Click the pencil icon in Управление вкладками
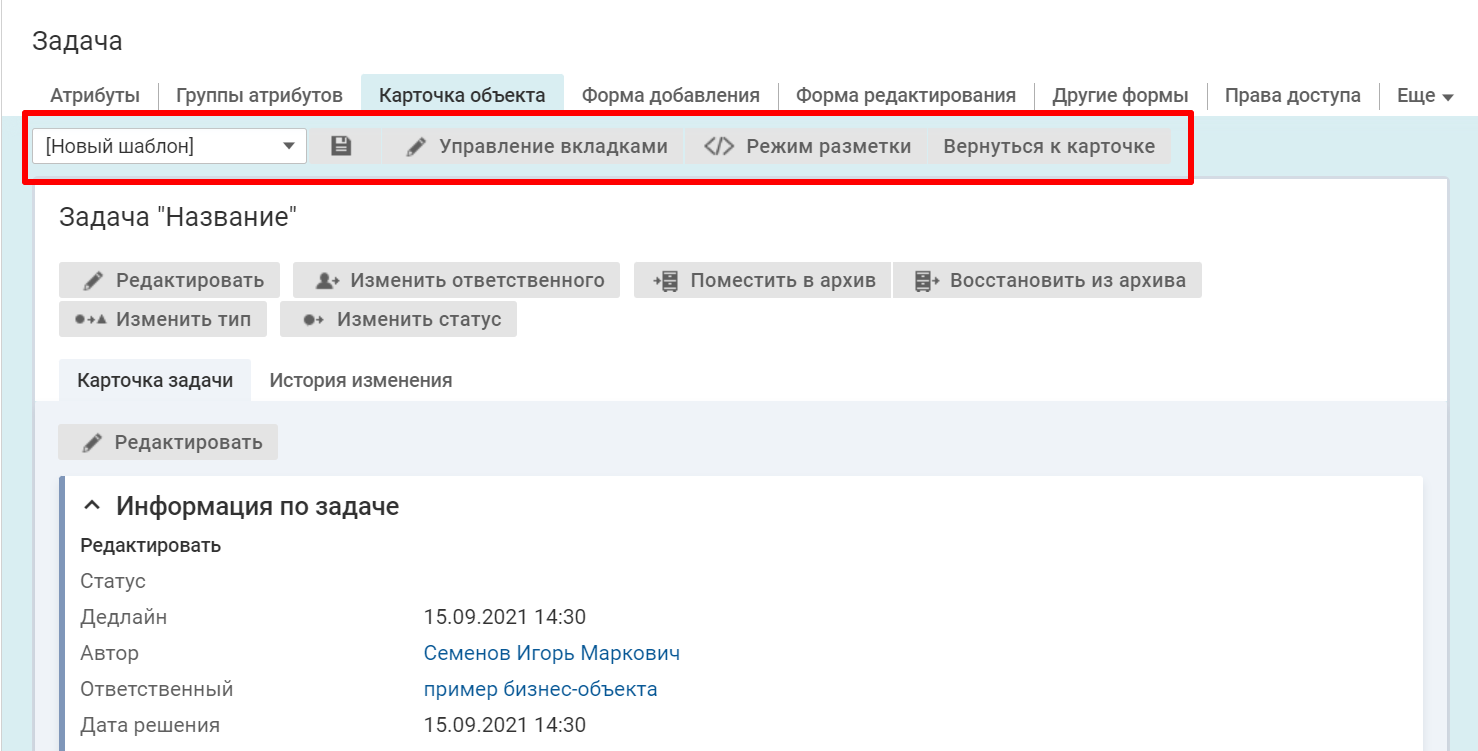Image resolution: width=1478 pixels, height=751 pixels. coord(416,147)
